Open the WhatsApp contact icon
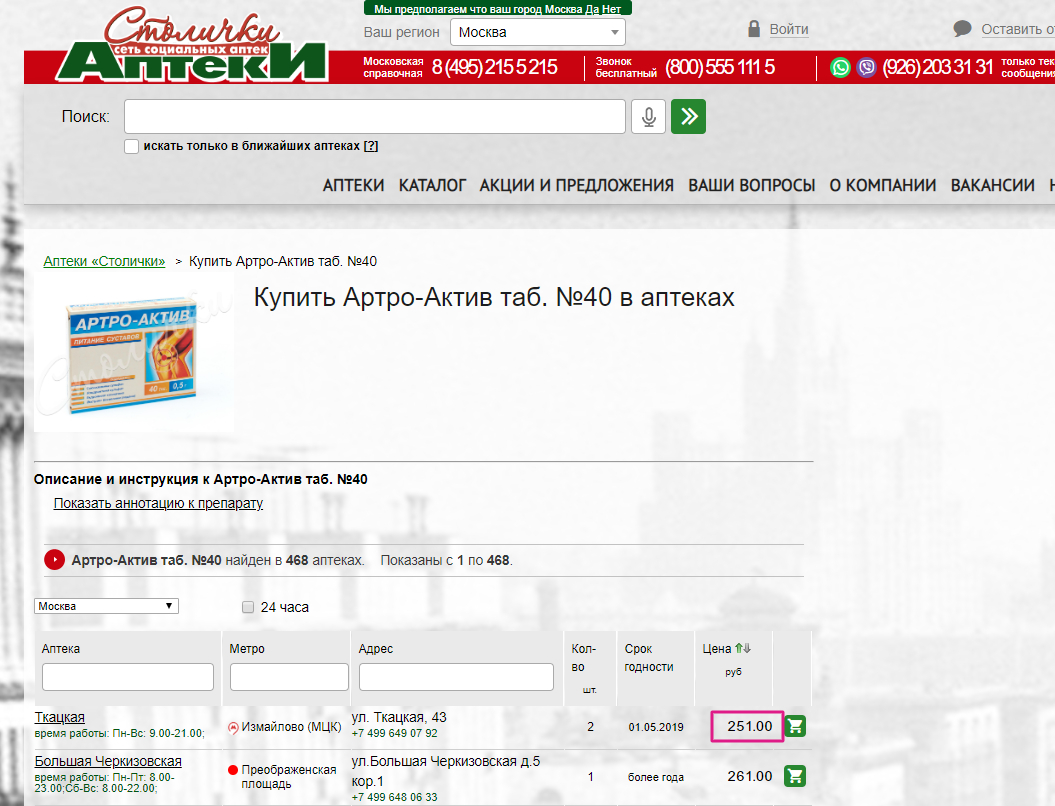 (x=840, y=67)
